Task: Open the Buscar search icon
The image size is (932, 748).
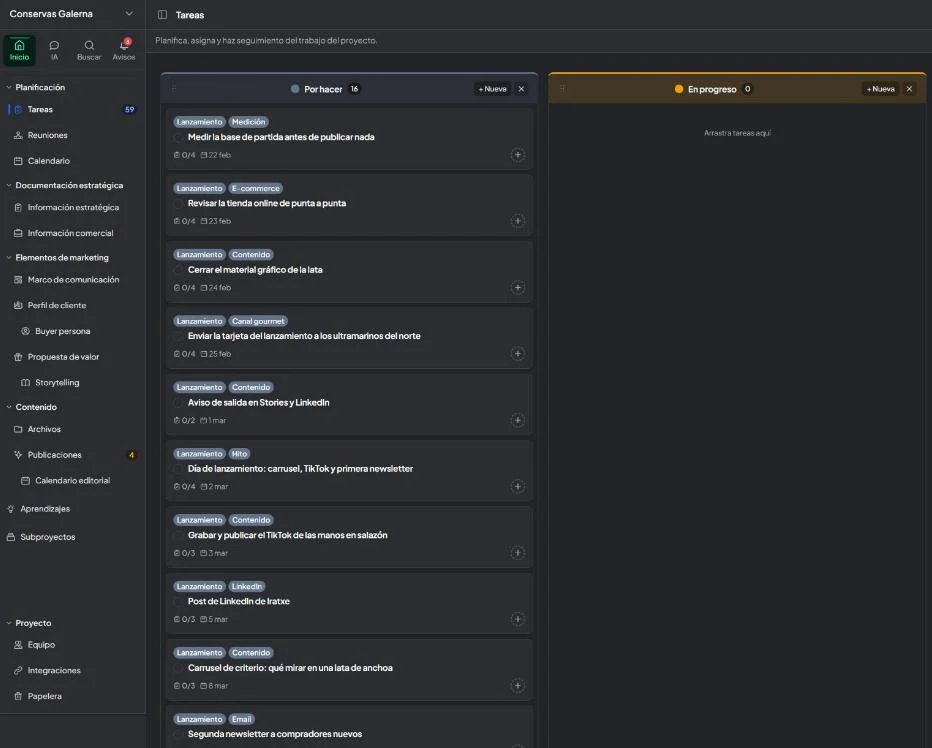Action: [89, 50]
